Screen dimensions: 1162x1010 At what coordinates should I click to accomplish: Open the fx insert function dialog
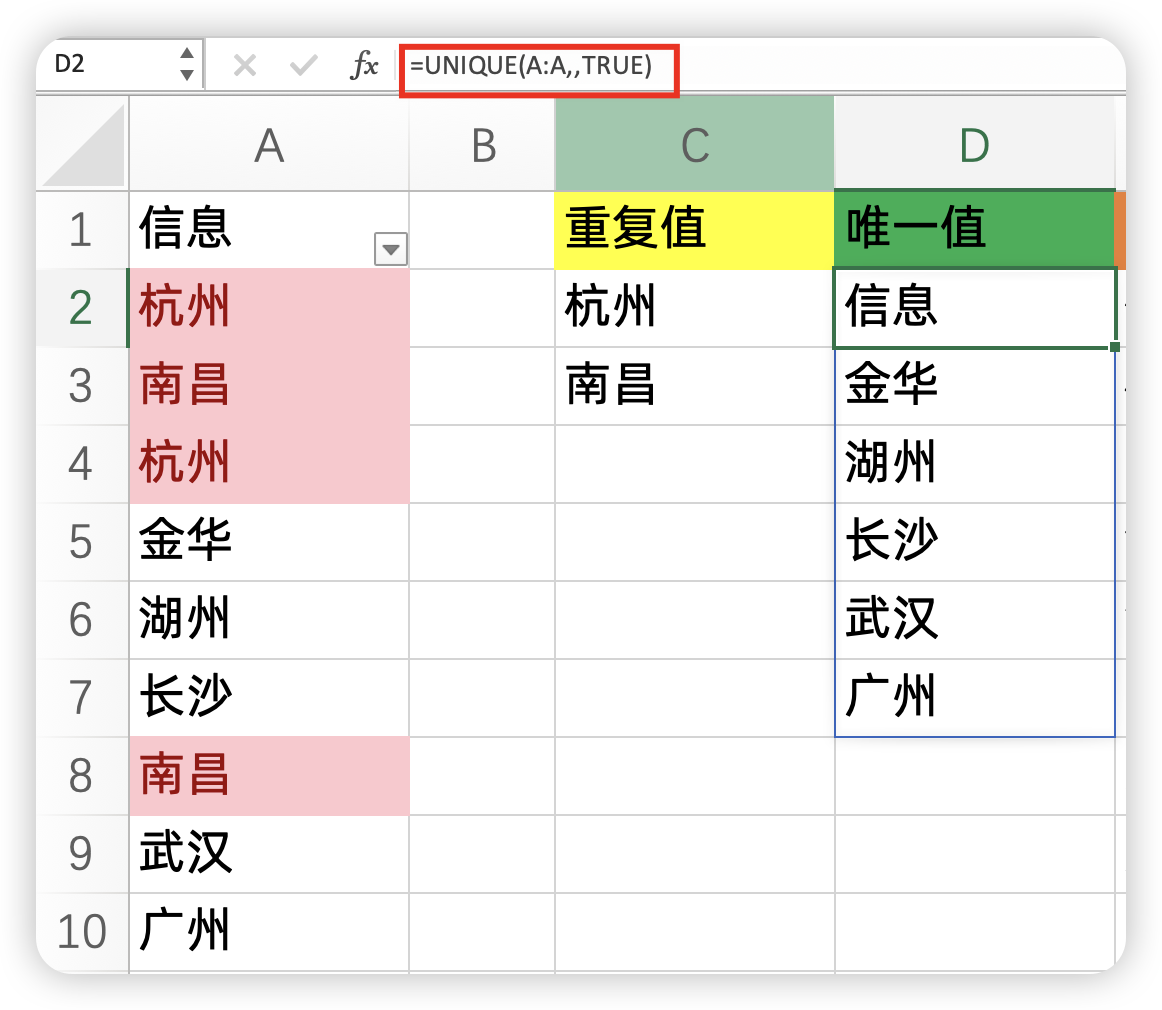click(364, 65)
